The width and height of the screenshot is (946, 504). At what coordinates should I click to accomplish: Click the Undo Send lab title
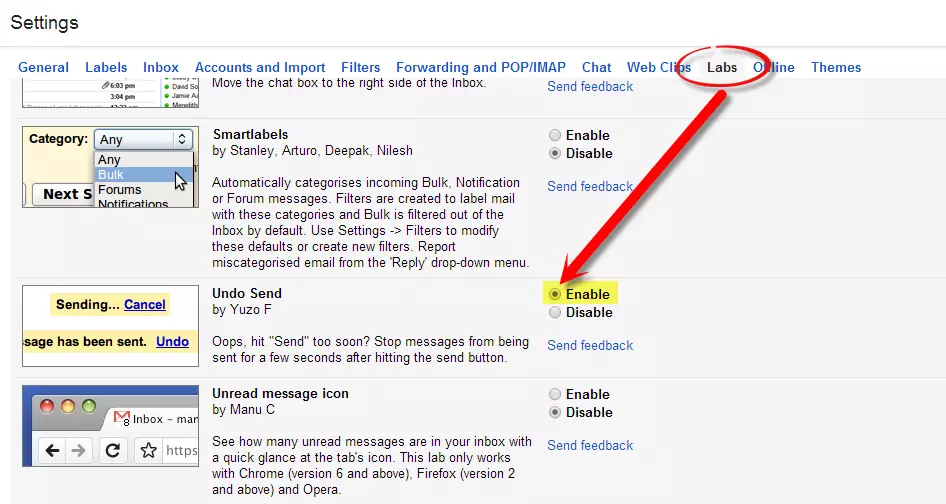coord(247,293)
